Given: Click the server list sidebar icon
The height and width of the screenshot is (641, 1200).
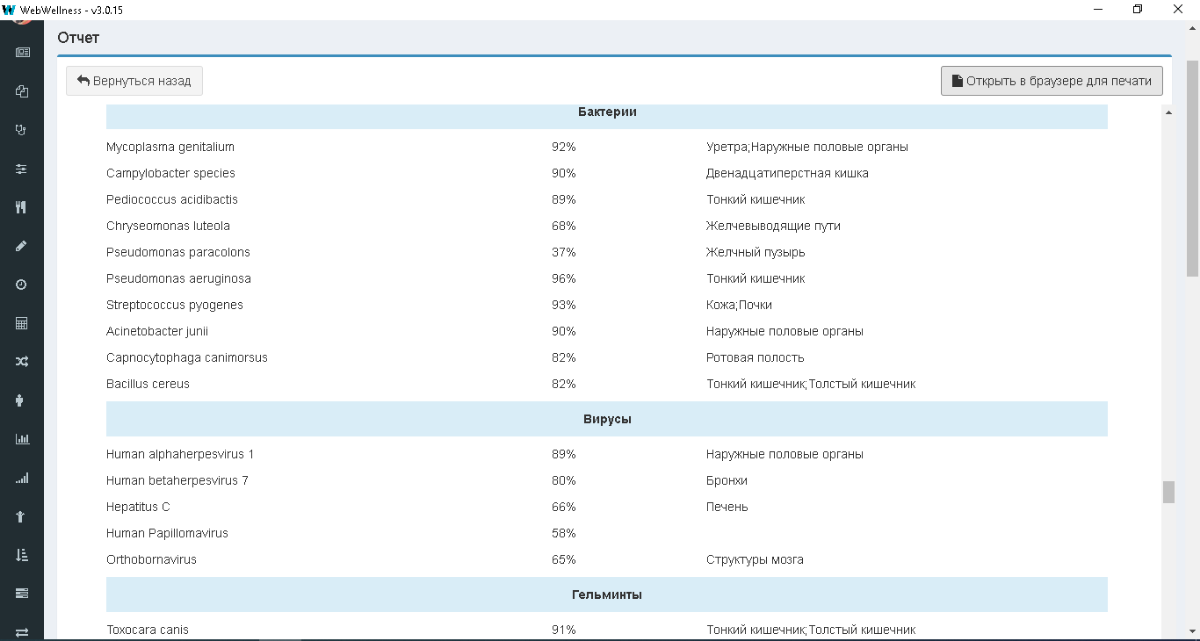Looking at the screenshot, I should tap(22, 593).
